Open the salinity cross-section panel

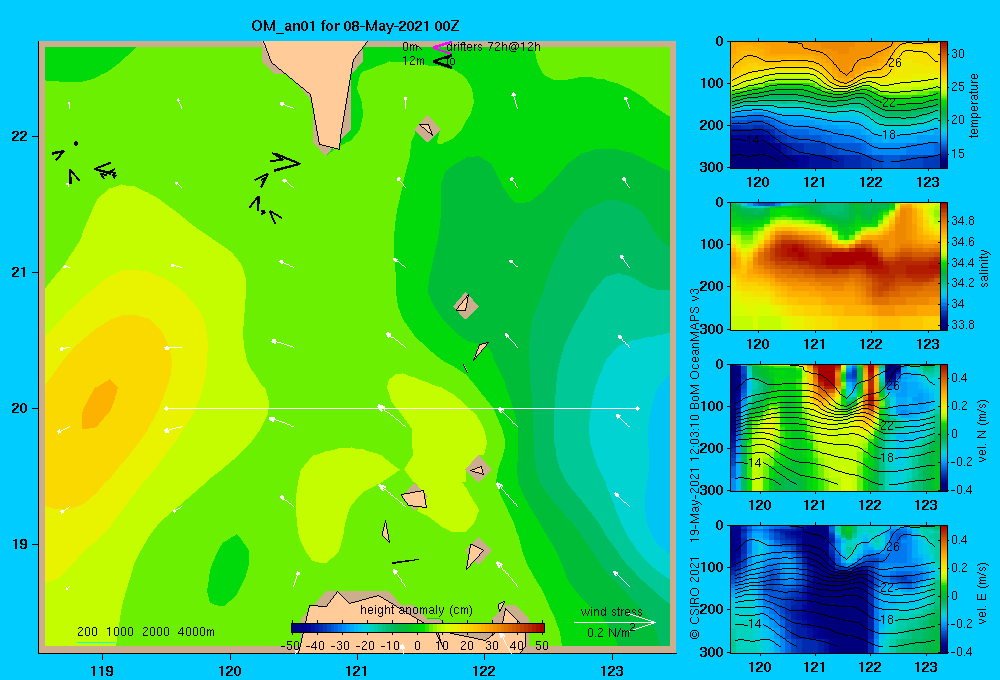pos(834,266)
